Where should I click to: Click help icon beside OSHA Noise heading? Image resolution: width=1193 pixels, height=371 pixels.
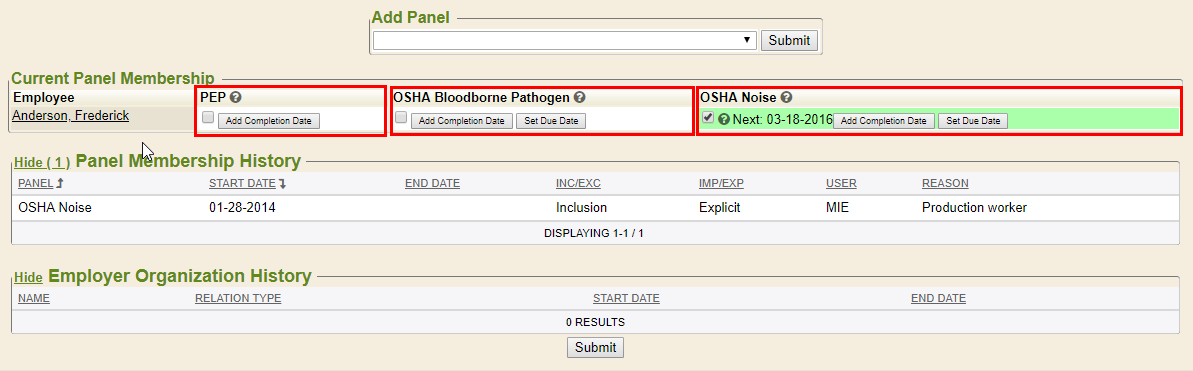tap(787, 97)
